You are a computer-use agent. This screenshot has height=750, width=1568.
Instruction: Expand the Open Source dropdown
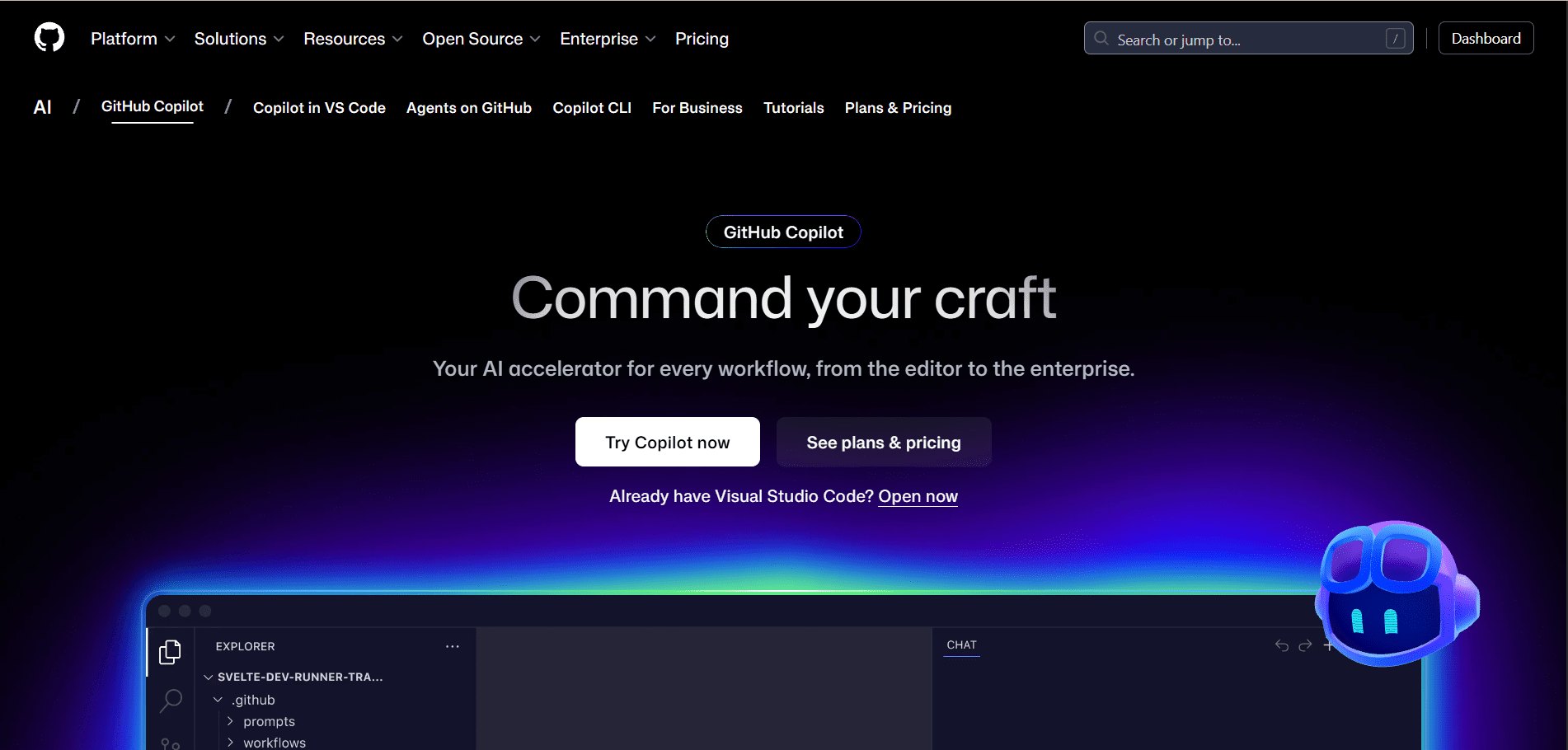(481, 39)
